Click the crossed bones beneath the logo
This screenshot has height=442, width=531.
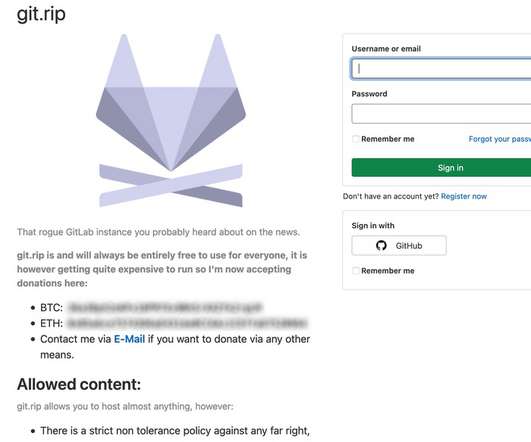(x=171, y=185)
